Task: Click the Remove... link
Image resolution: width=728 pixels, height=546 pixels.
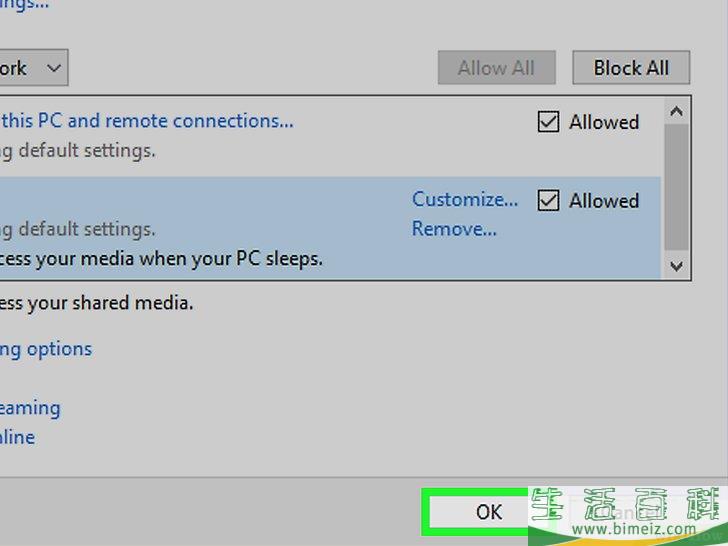Action: (454, 229)
